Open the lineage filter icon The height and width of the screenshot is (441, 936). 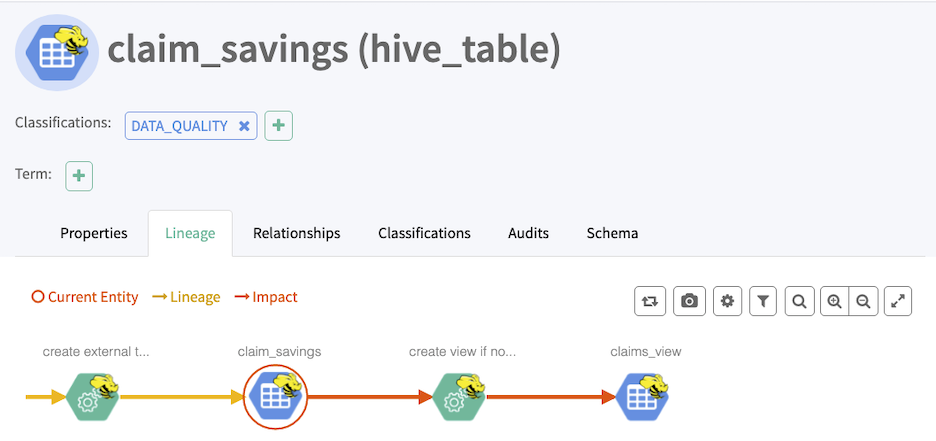[x=762, y=301]
